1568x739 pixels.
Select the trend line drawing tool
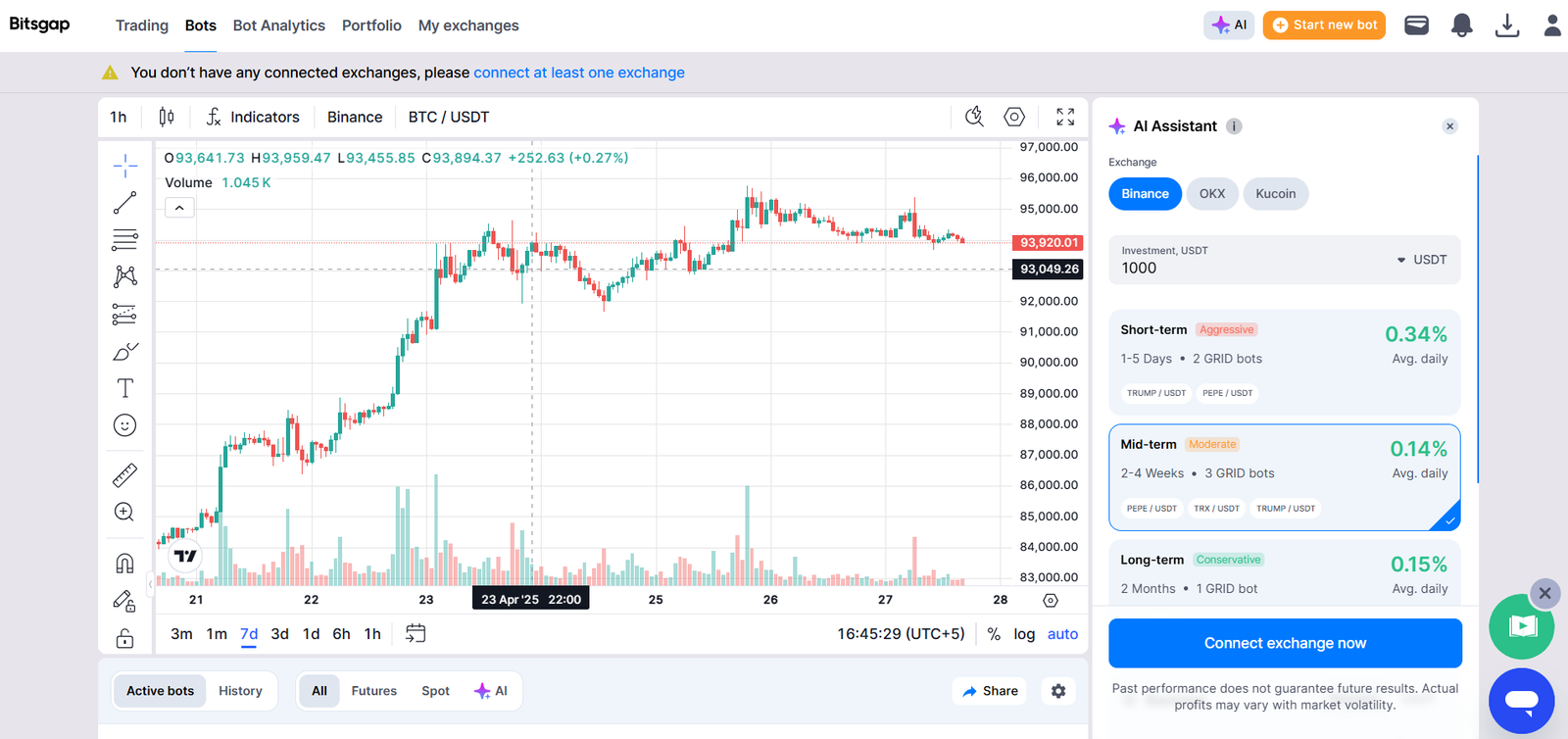click(x=124, y=202)
